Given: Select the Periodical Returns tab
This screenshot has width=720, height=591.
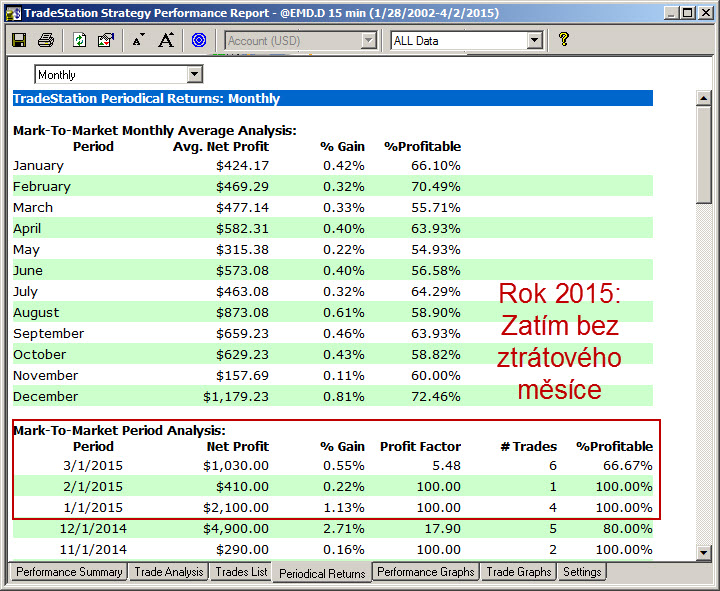Looking at the screenshot, I should coord(322,574).
